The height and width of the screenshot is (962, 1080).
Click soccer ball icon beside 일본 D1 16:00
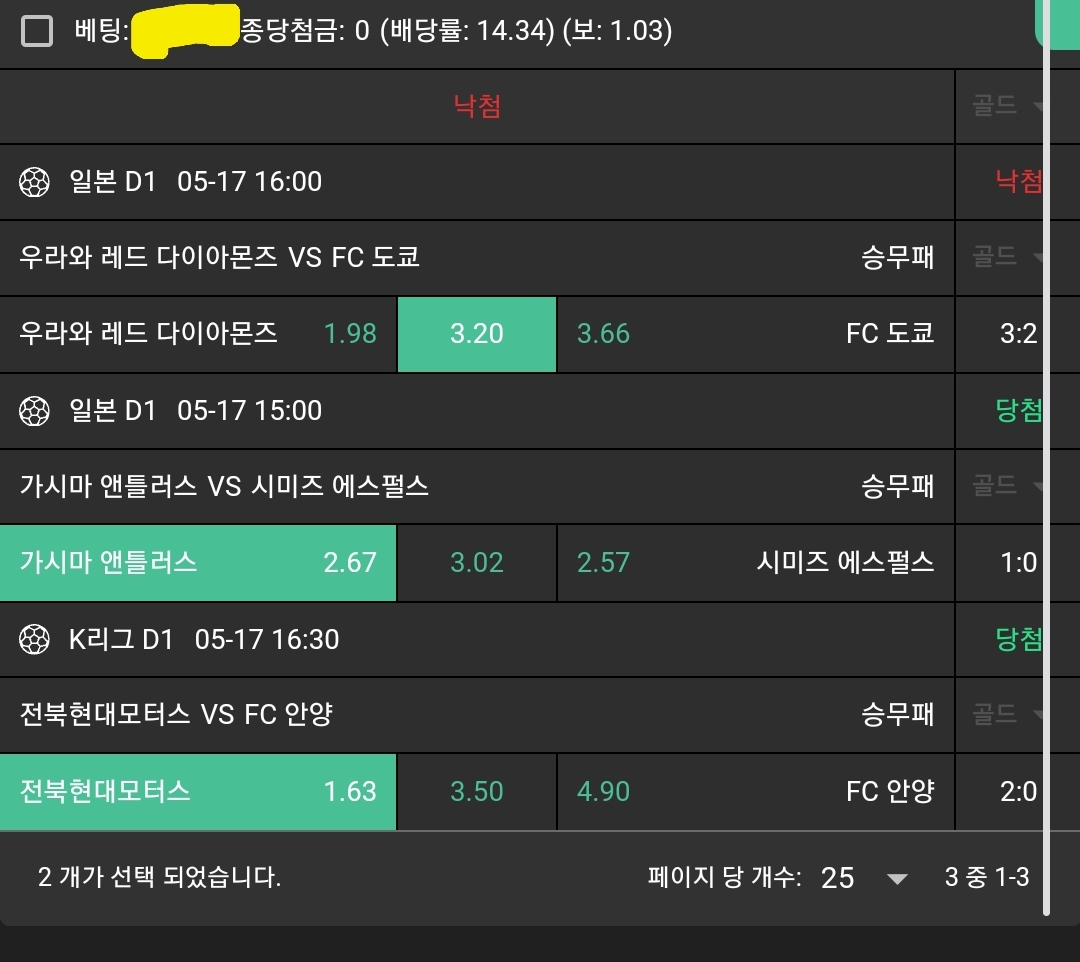click(35, 182)
